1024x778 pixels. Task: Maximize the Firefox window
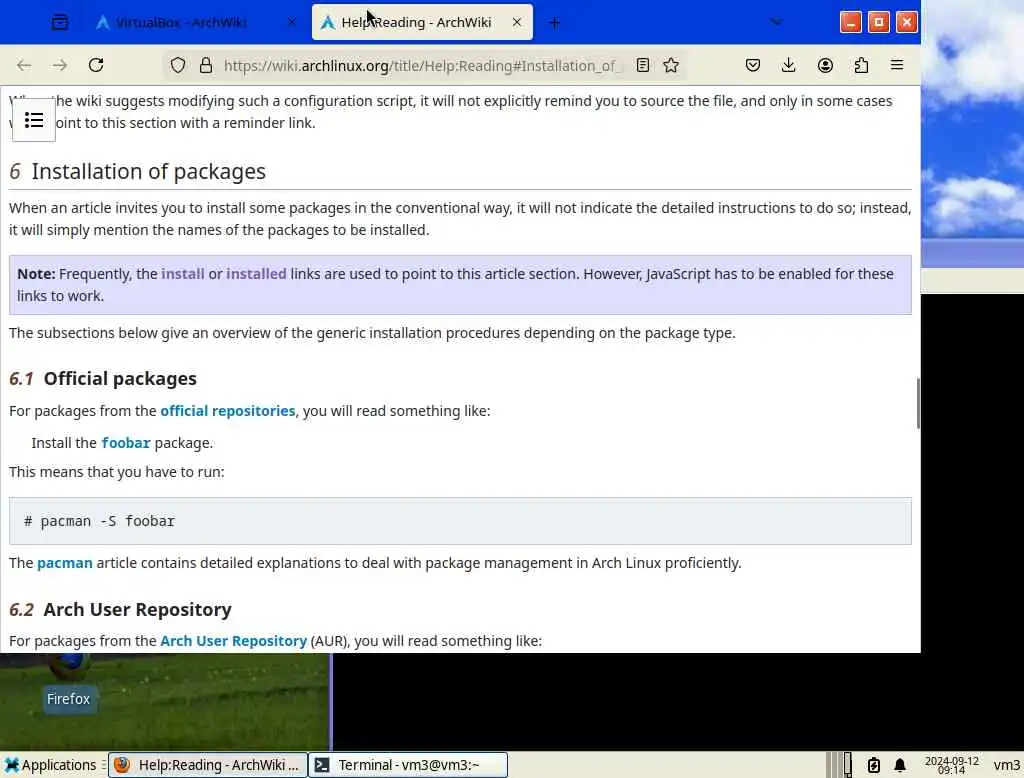point(878,22)
